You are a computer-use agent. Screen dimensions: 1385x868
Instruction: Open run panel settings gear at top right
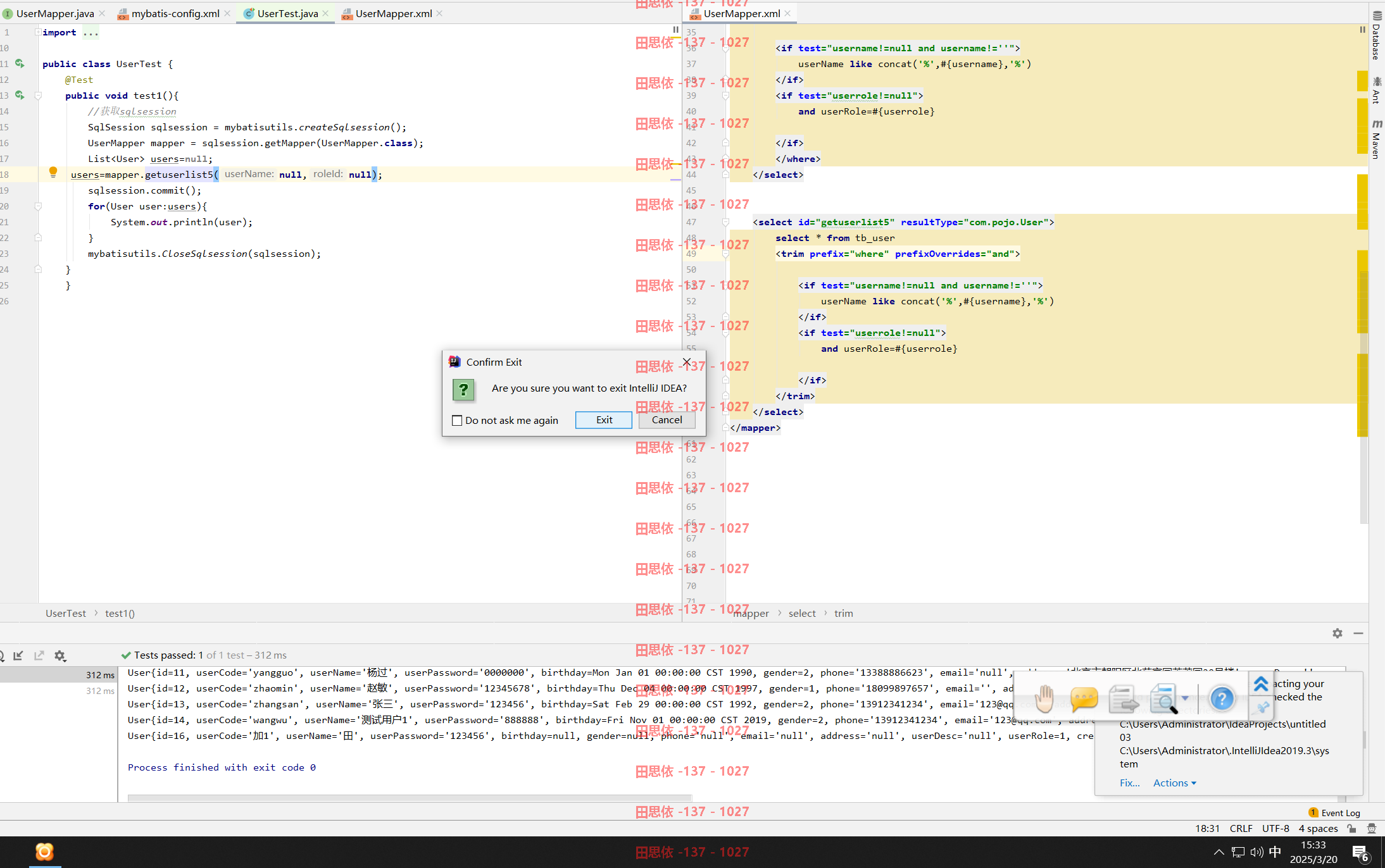coord(1338,633)
